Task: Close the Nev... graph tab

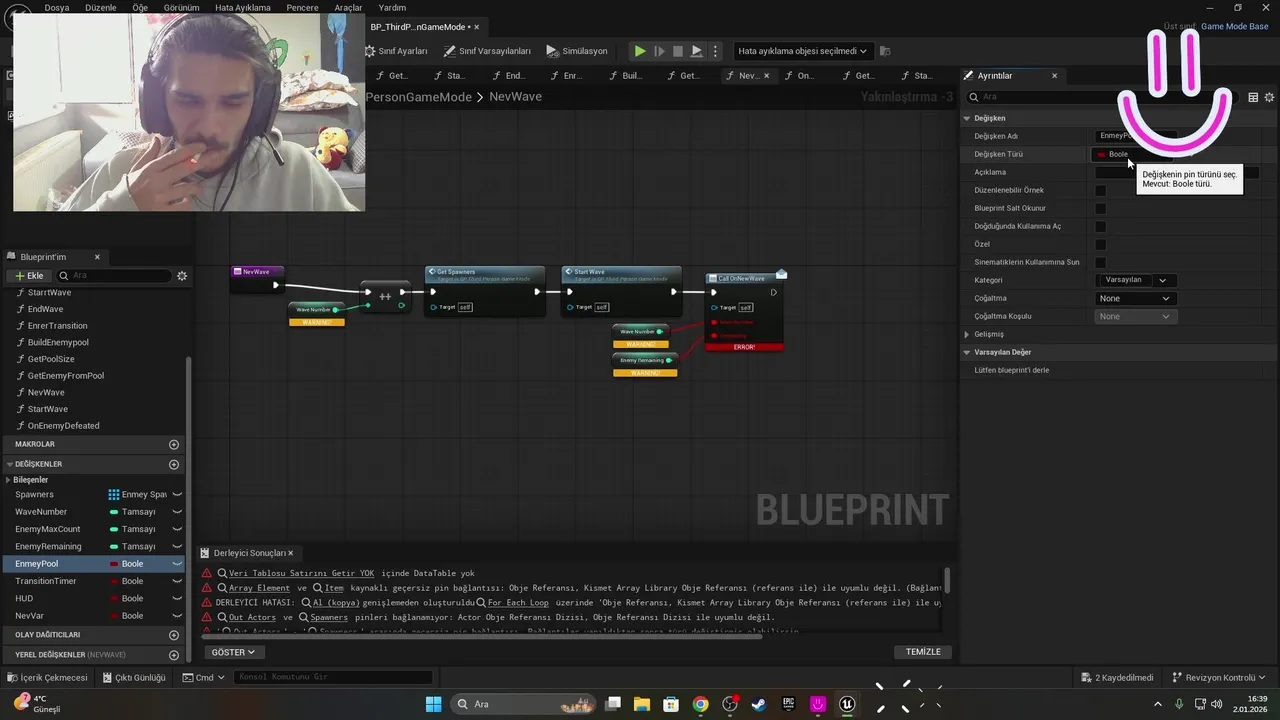Action: tap(767, 76)
